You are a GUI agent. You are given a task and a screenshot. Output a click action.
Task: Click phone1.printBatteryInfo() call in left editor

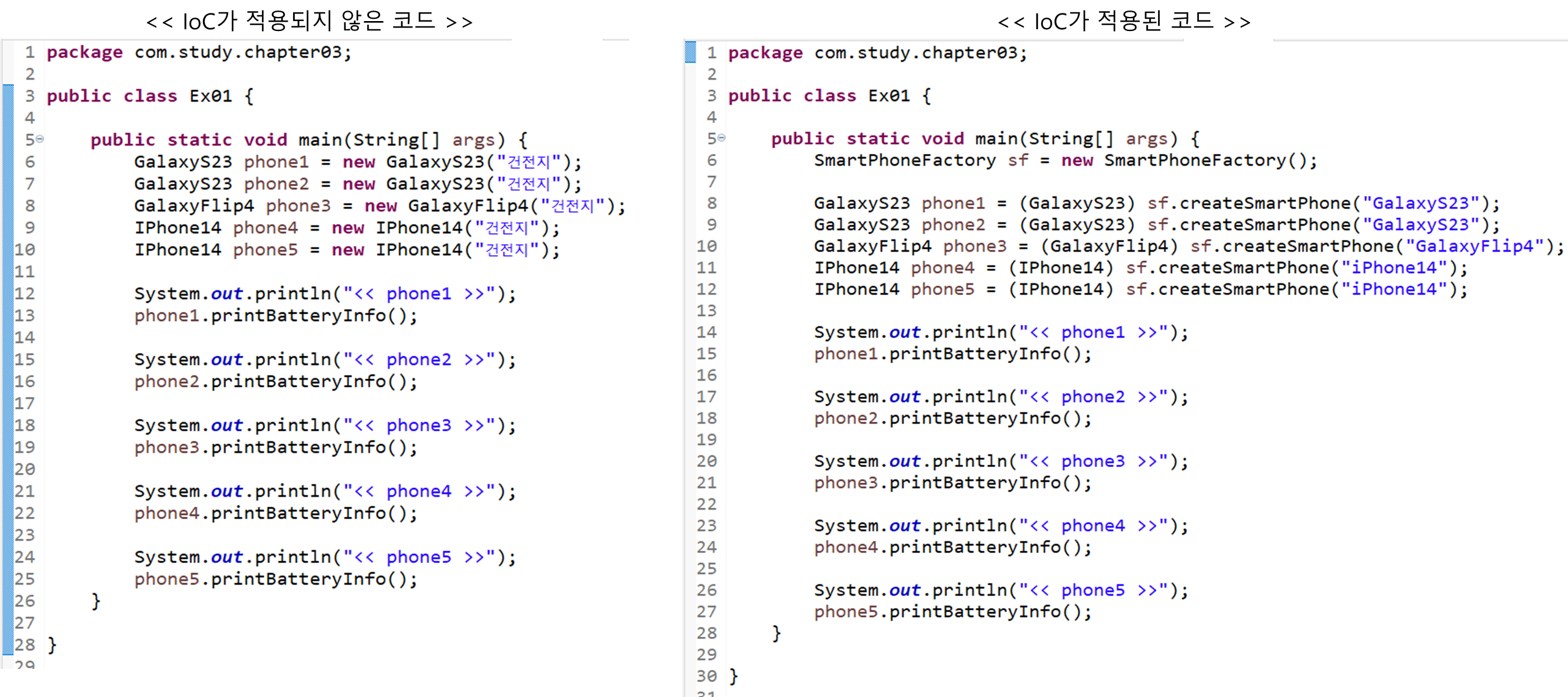coord(275,315)
